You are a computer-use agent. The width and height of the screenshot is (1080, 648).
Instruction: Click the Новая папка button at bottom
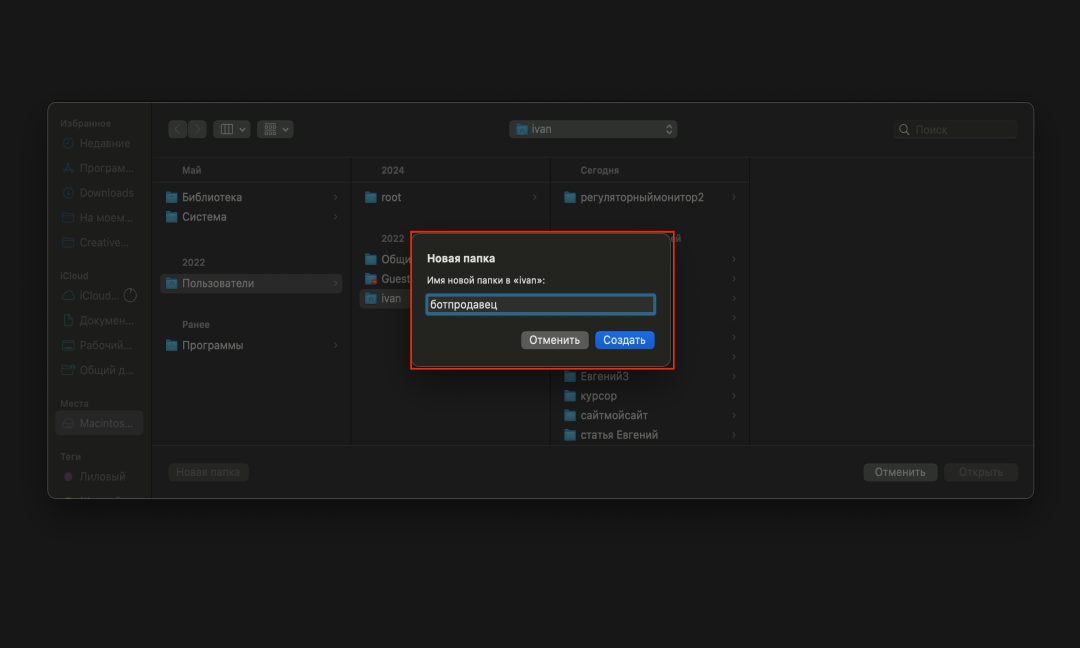[x=208, y=472]
